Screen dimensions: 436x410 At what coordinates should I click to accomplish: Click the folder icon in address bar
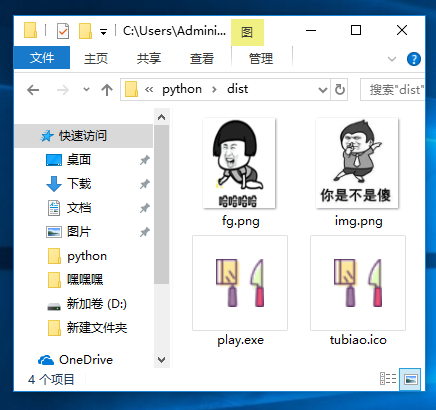click(x=131, y=89)
